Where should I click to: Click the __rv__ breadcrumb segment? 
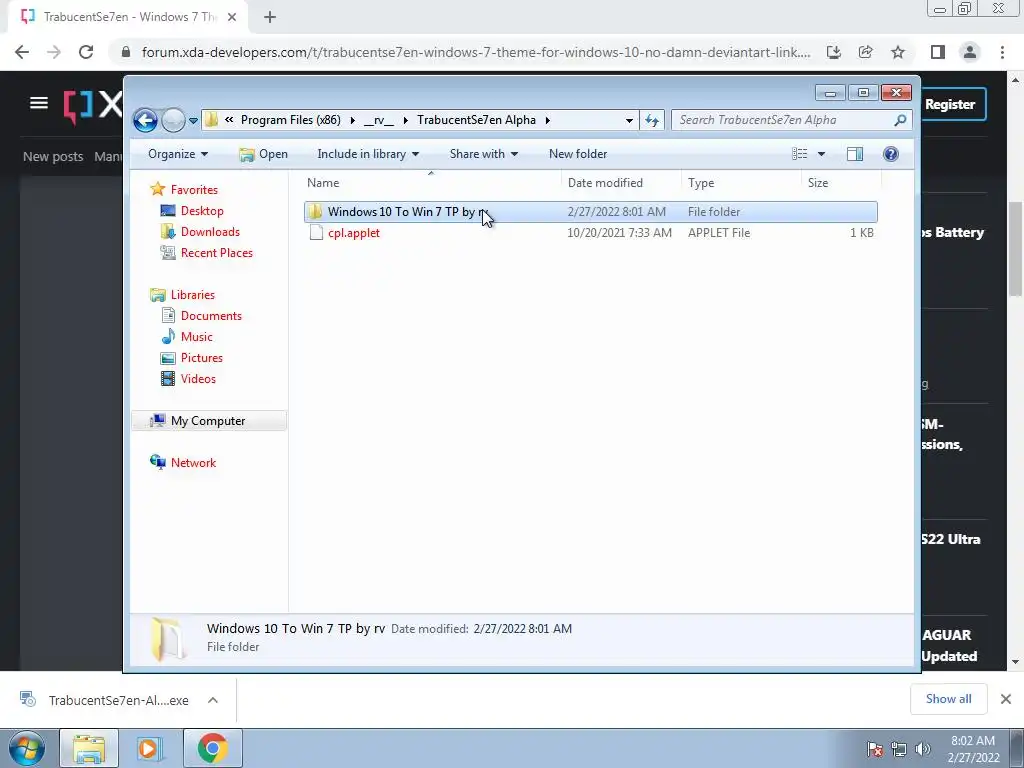tap(379, 120)
